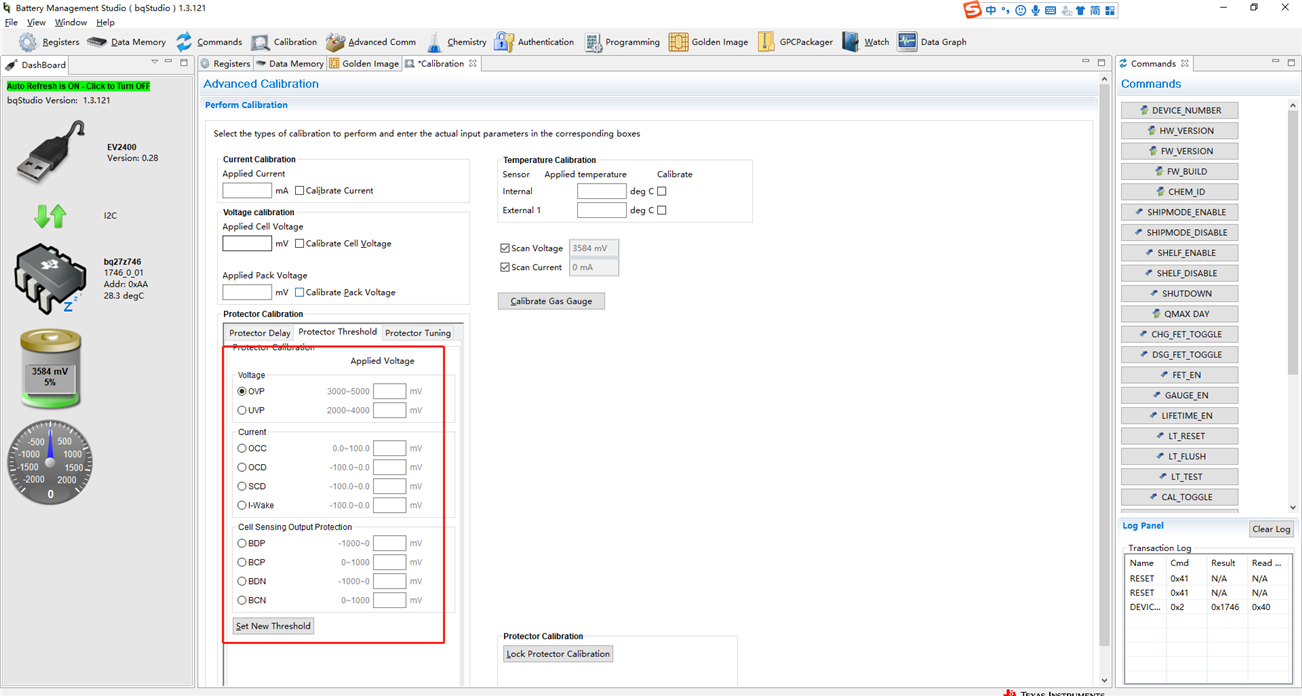Screen dimensions: 1302x696
Task: Switch to Protector Delay tab
Action: tap(259, 333)
